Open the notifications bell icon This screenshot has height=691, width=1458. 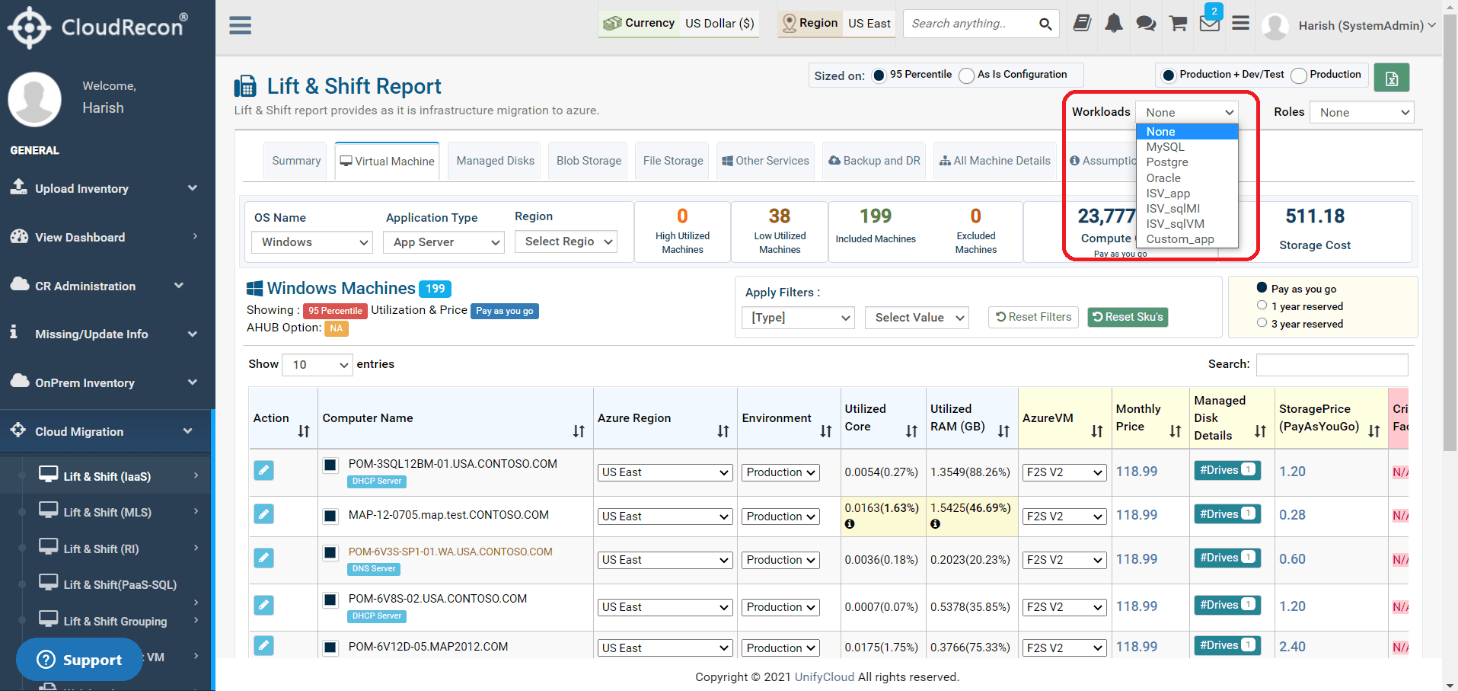1113,24
